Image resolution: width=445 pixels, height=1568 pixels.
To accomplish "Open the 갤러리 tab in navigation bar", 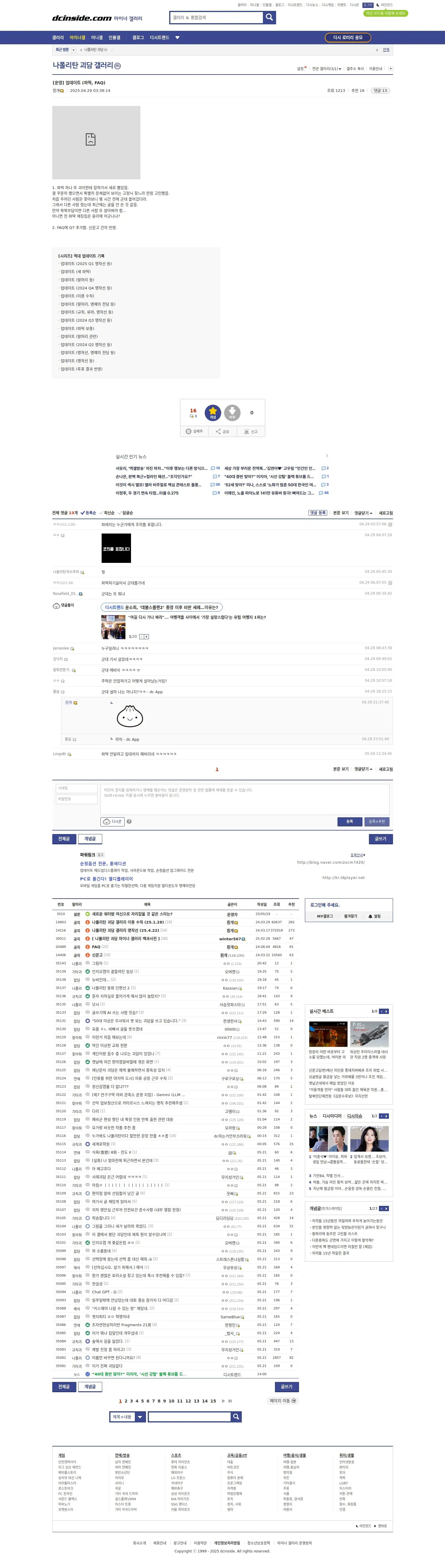I will (x=58, y=38).
